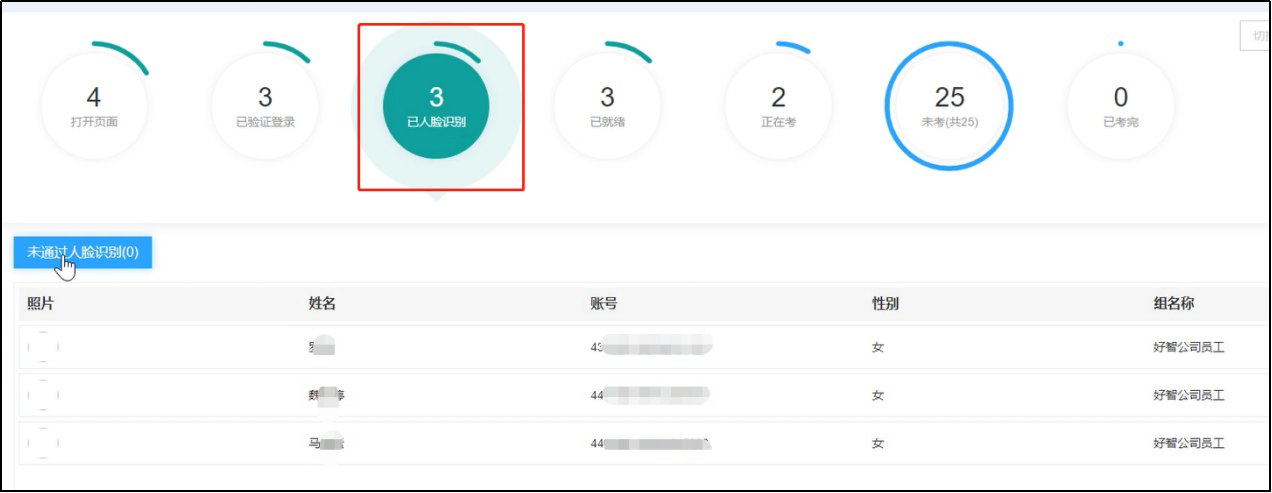Click the 姓名 column header

tap(322, 303)
